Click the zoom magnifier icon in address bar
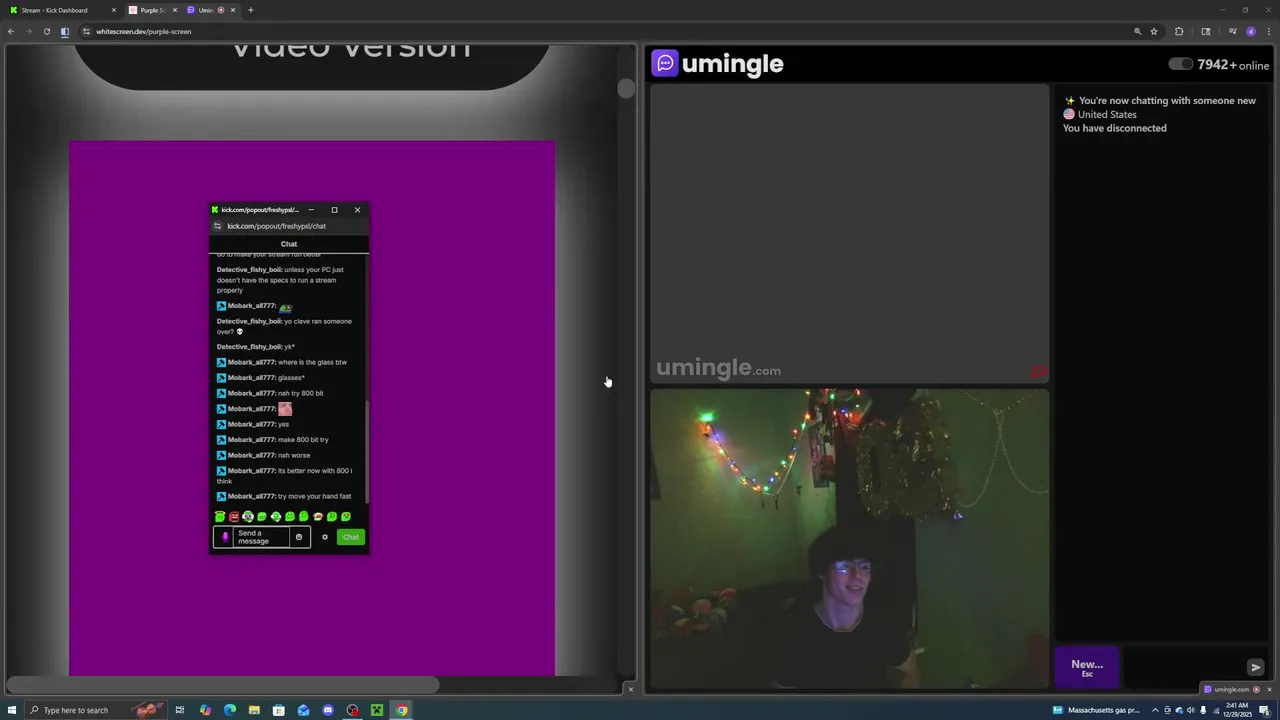The height and width of the screenshot is (720, 1280). pos(1137,31)
